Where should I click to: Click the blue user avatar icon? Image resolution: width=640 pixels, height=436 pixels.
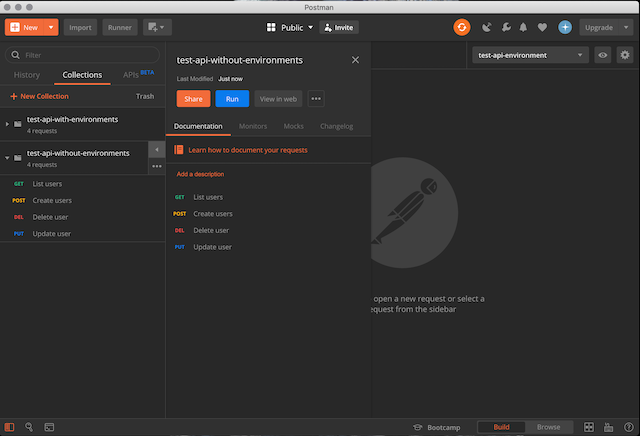[x=565, y=27]
